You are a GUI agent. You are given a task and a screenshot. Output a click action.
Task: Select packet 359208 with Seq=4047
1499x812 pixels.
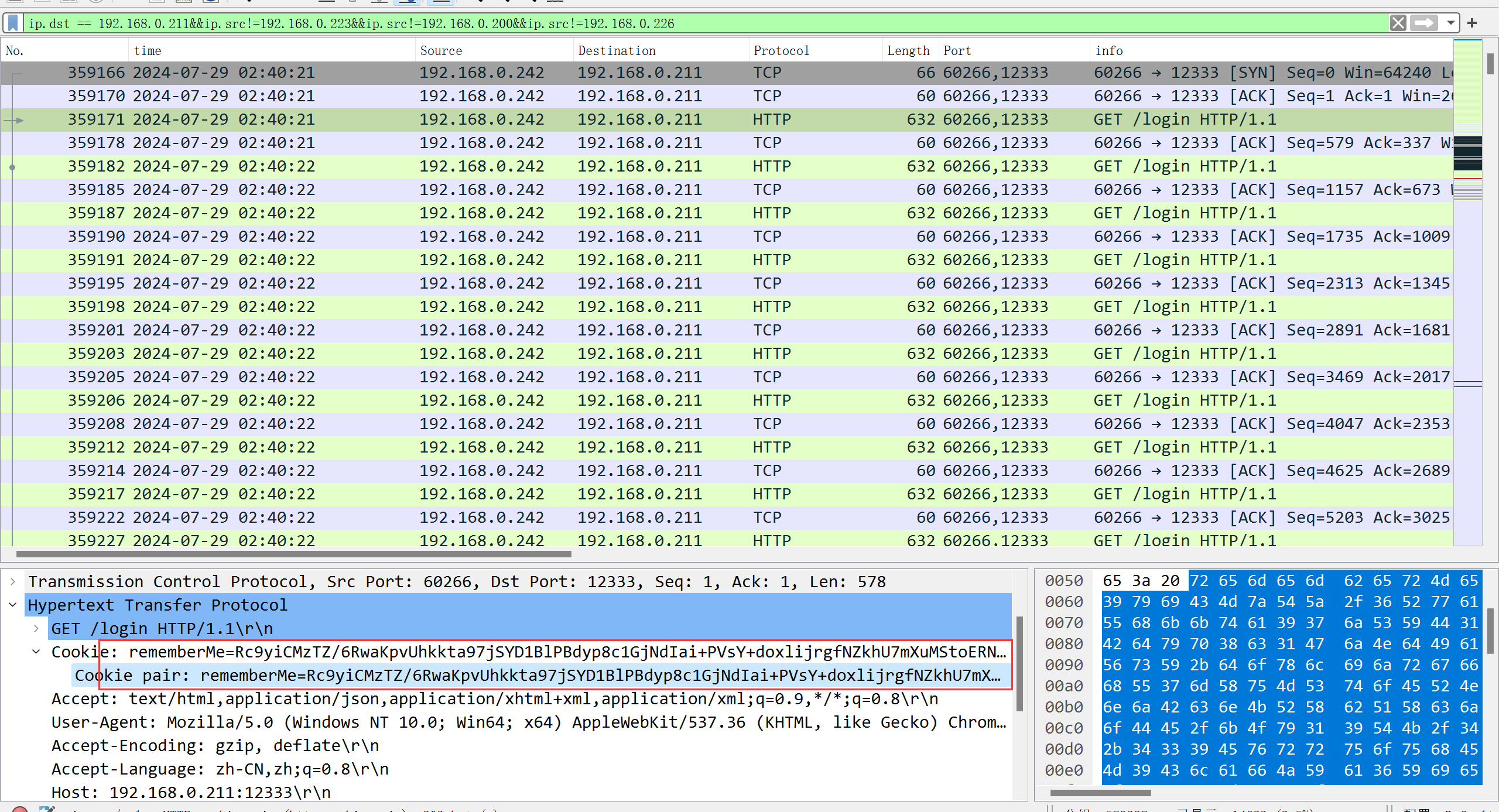[x=727, y=424]
